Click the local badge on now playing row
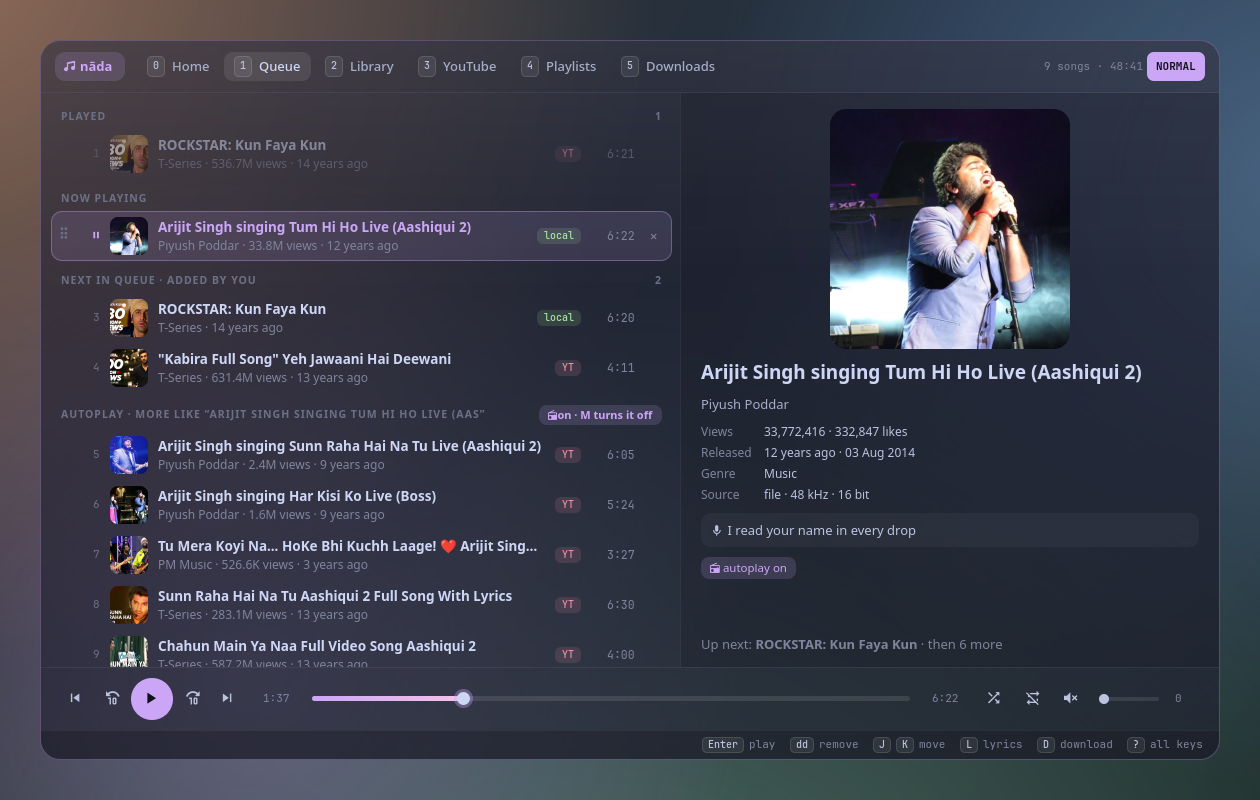The image size is (1260, 800). click(559, 236)
